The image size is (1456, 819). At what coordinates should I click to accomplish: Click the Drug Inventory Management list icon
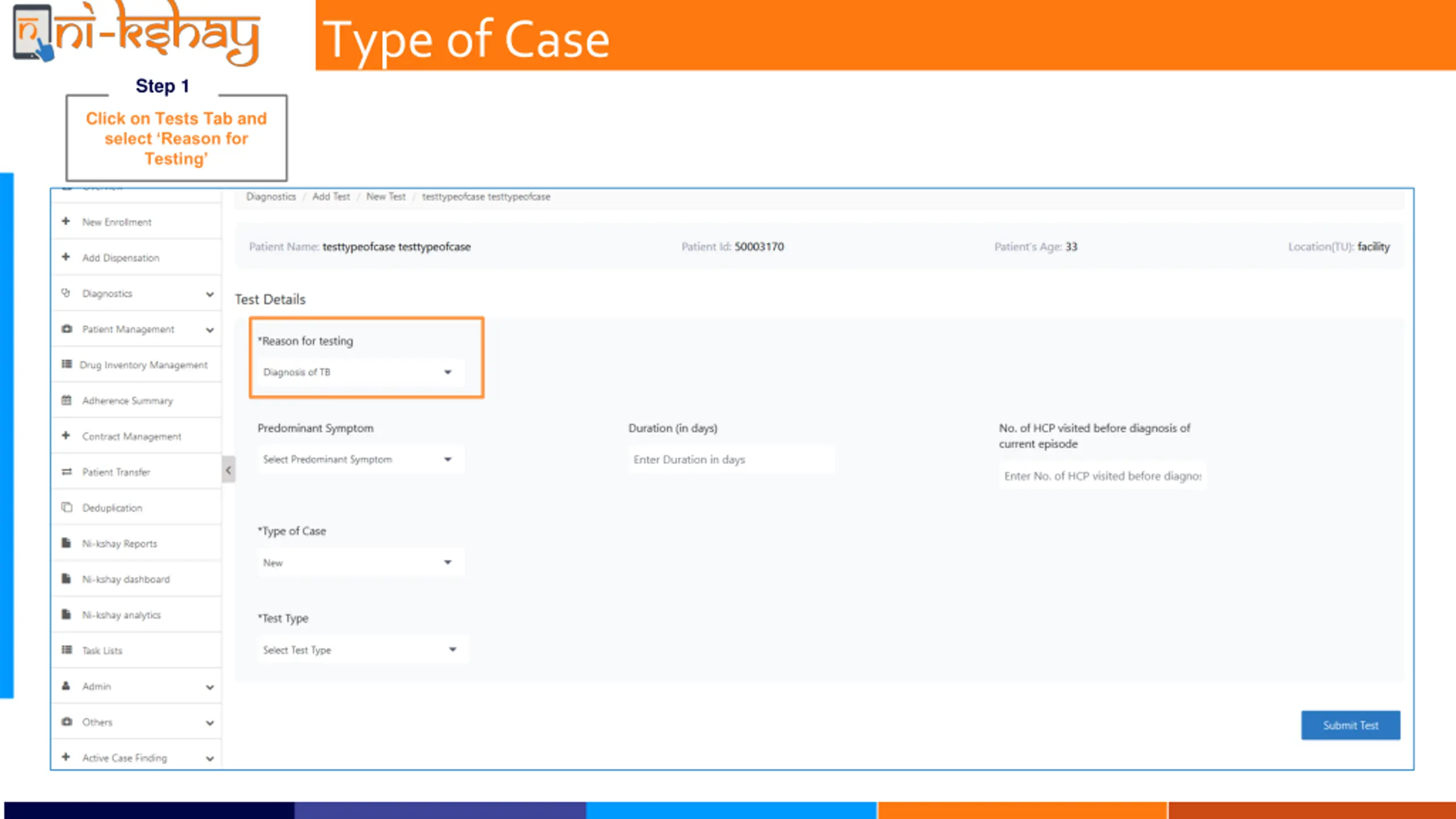[x=67, y=364]
